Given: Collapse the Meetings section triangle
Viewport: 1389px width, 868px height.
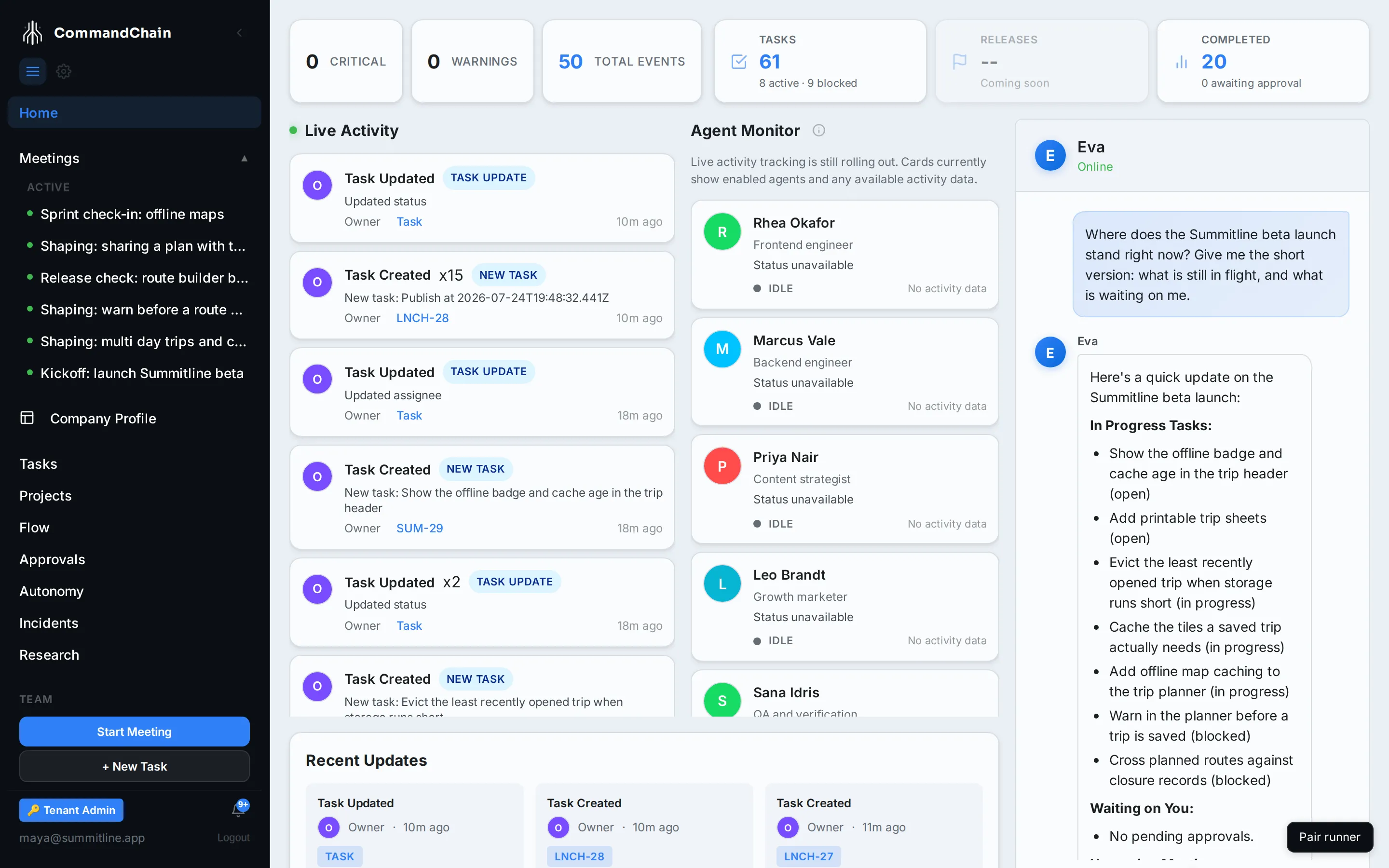Looking at the screenshot, I should [x=245, y=159].
